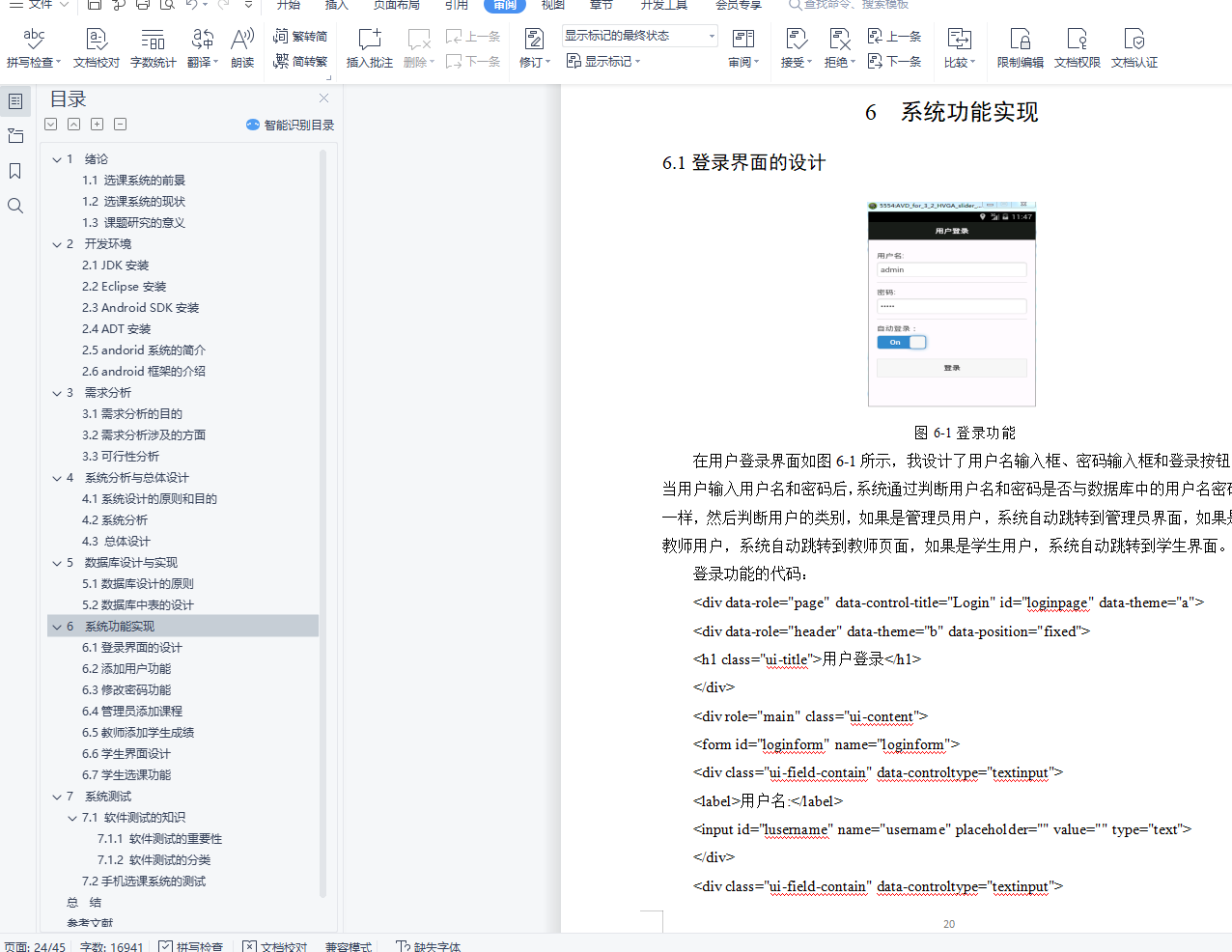Image resolution: width=1232 pixels, height=952 pixels.
Task: Collapse chapter 6 系统功能实现
Action: click(57, 627)
